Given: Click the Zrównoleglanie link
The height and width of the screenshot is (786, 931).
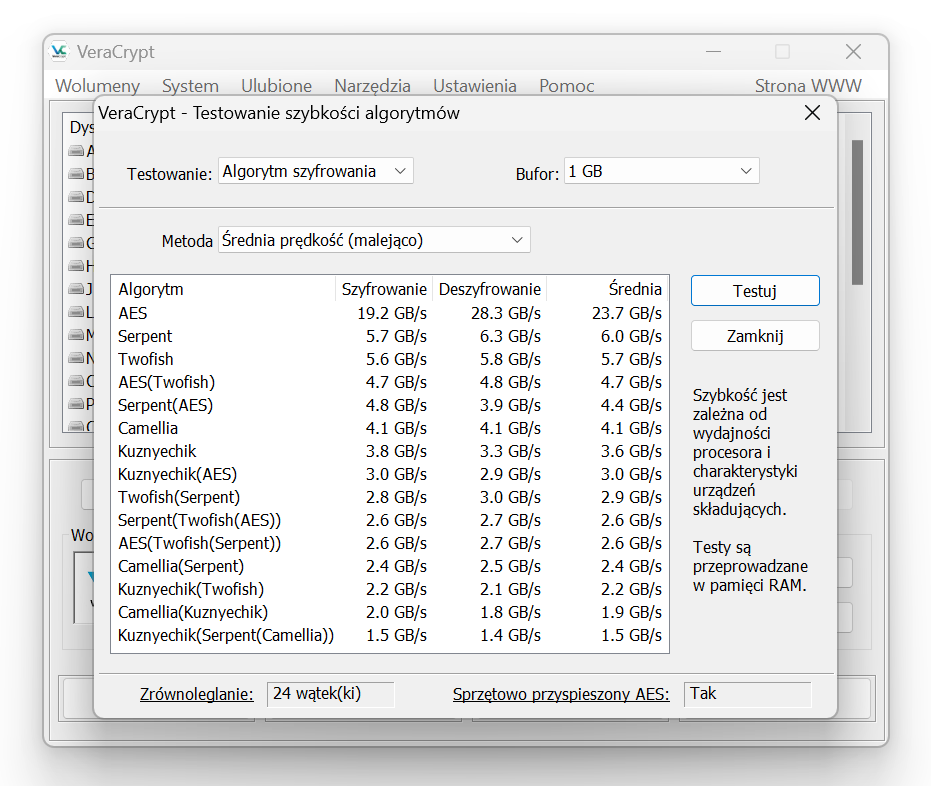Looking at the screenshot, I should tap(196, 694).
